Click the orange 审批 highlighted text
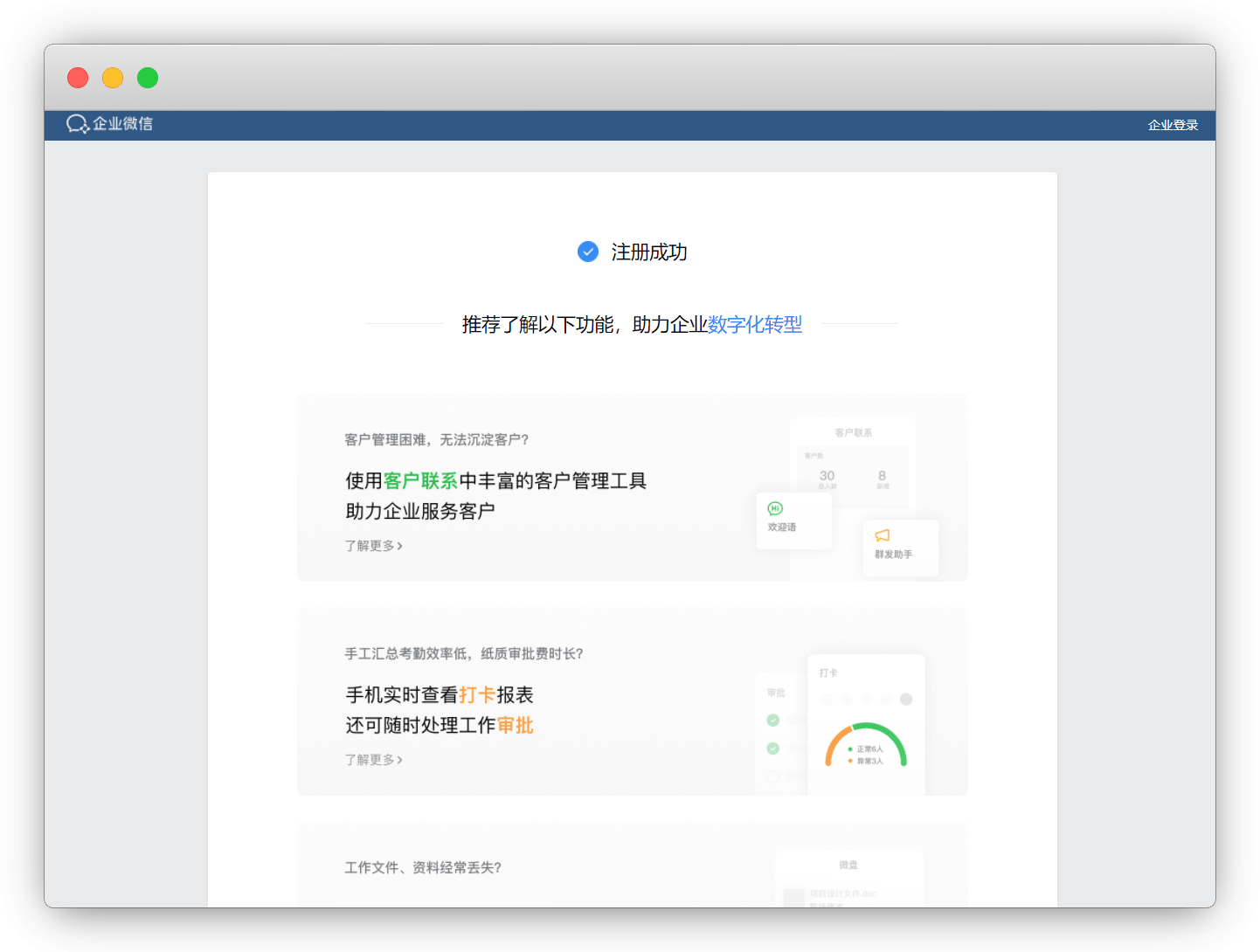The width and height of the screenshot is (1260, 952). tap(515, 726)
